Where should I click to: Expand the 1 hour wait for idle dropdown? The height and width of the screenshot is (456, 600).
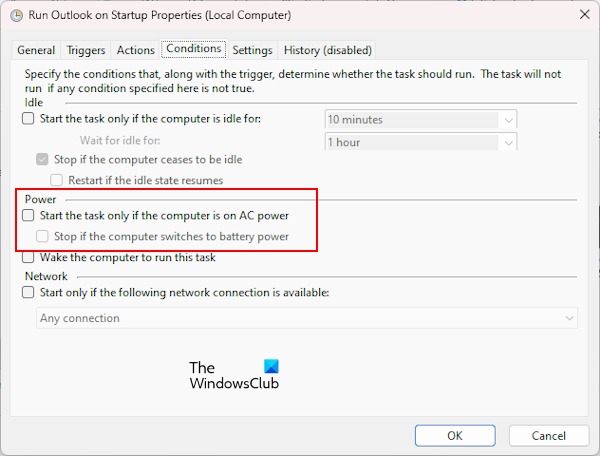421,142
